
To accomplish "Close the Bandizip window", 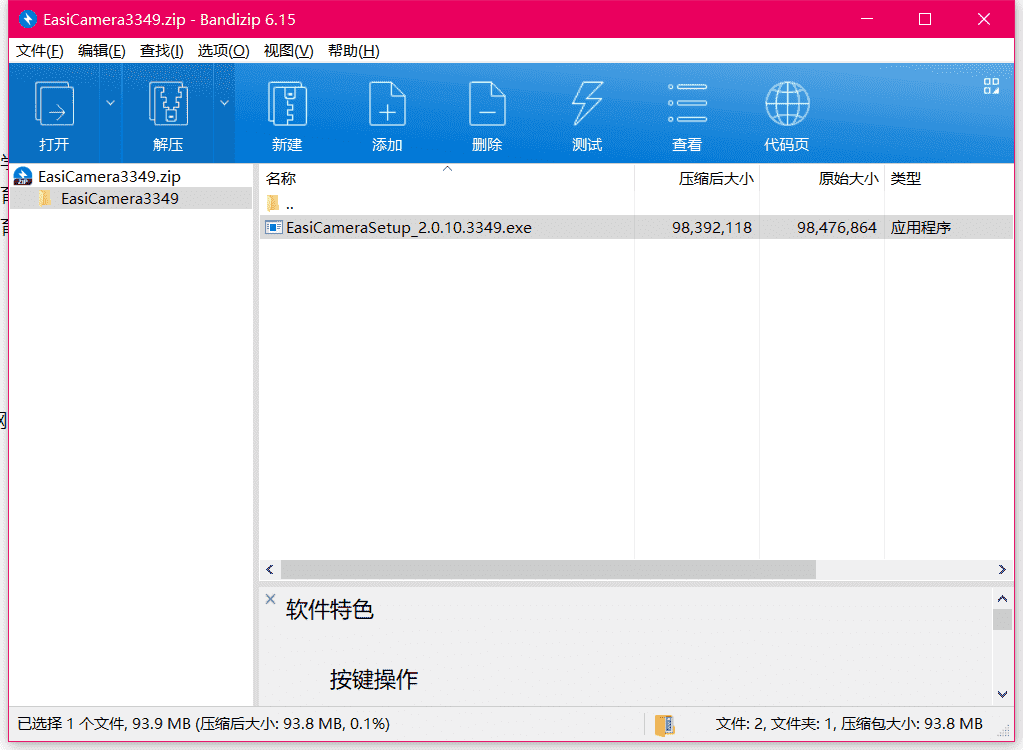I will [x=984, y=19].
